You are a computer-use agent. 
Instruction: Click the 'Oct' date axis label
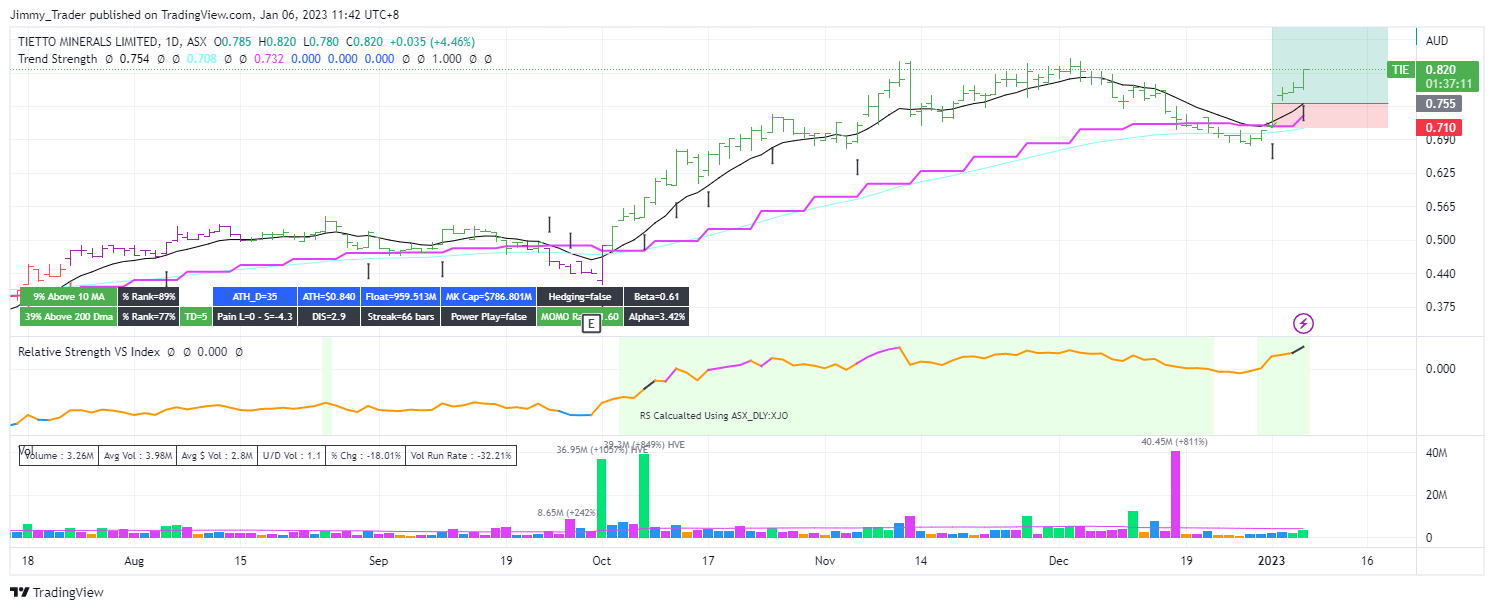pyautogui.click(x=600, y=562)
